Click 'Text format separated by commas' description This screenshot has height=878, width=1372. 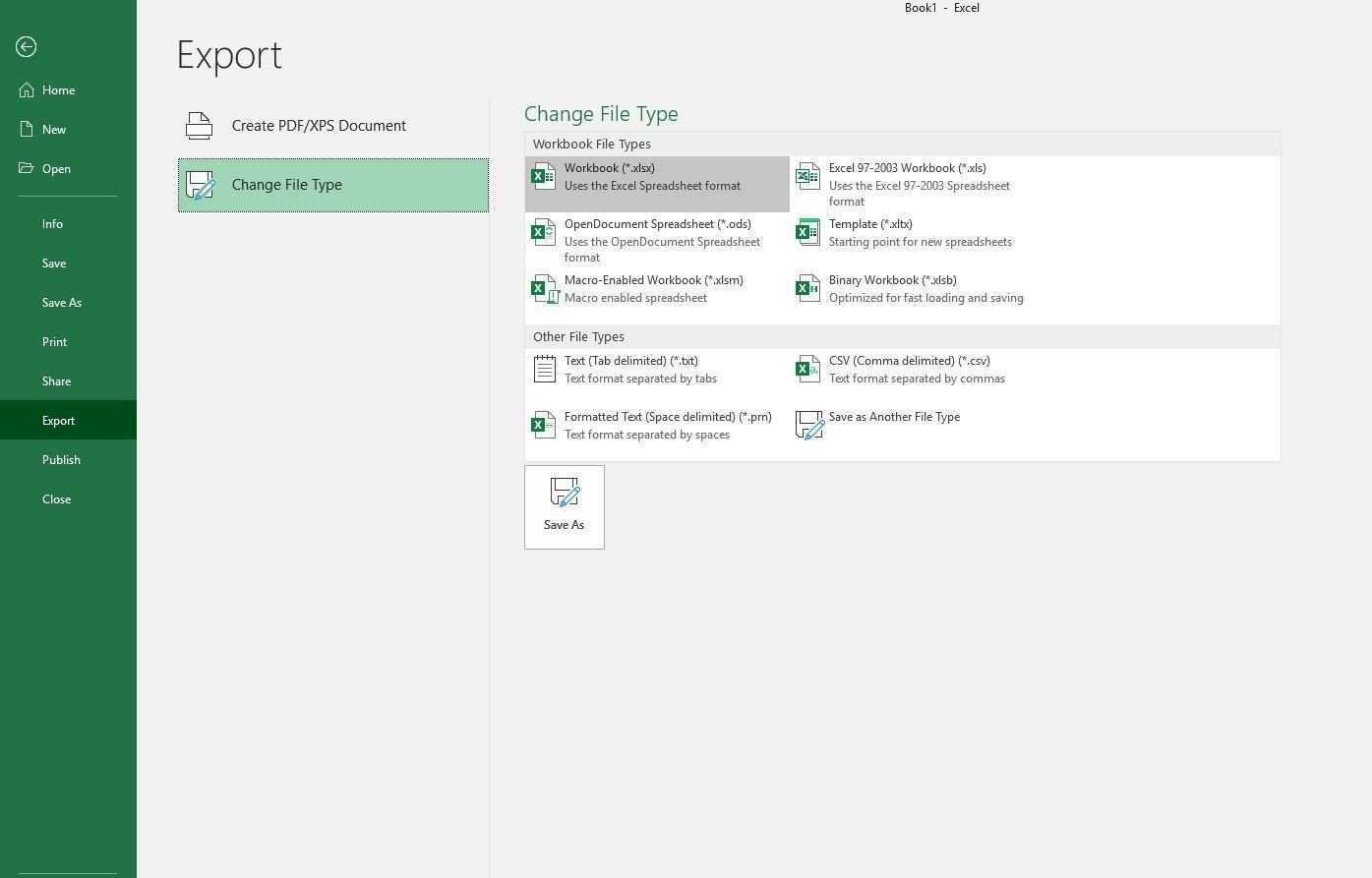pos(917,379)
